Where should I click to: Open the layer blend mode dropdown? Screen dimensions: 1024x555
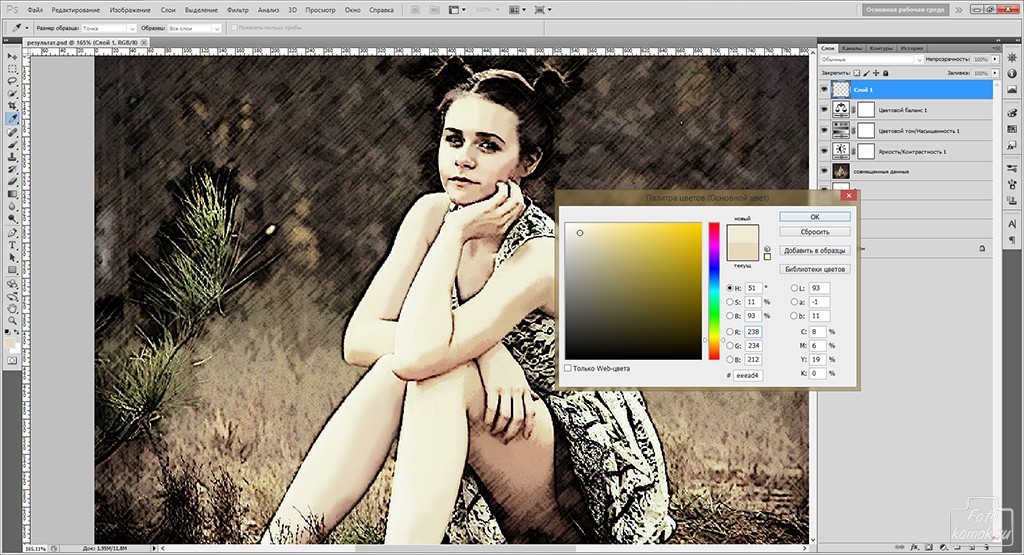(868, 60)
